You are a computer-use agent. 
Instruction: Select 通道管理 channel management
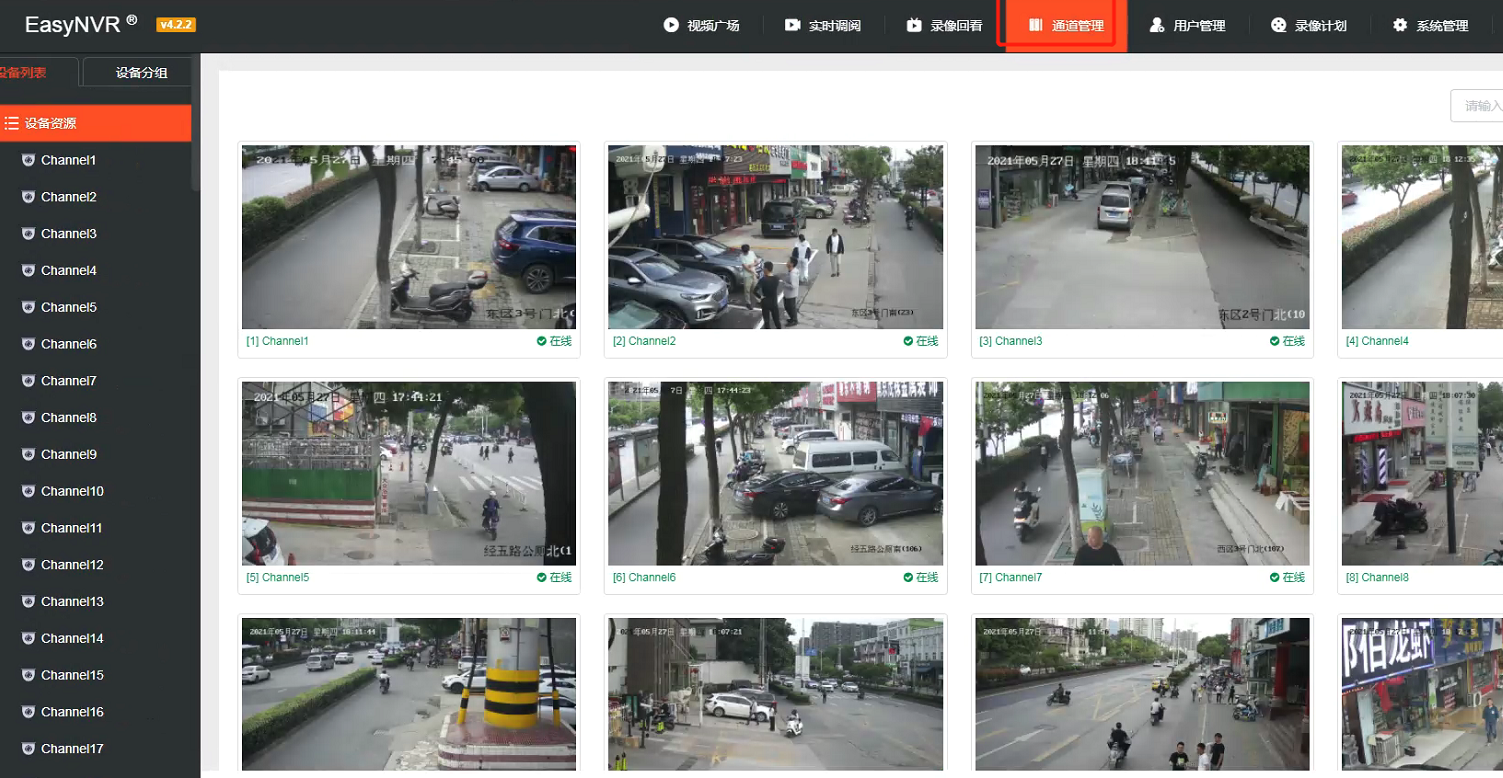click(x=1067, y=26)
